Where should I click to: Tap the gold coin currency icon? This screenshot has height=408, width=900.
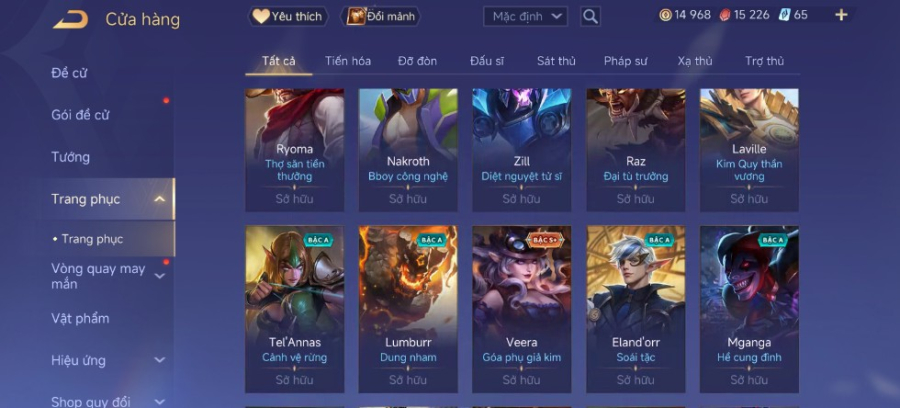coord(665,15)
